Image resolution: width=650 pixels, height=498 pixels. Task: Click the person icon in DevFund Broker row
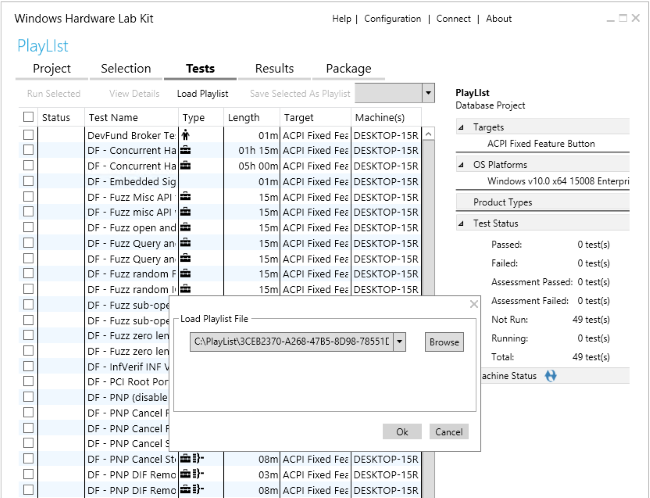[x=185, y=135]
